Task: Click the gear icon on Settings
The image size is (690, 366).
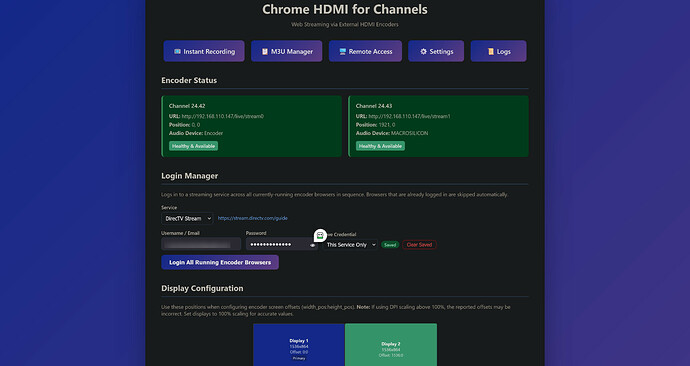Action: pyautogui.click(x=423, y=51)
